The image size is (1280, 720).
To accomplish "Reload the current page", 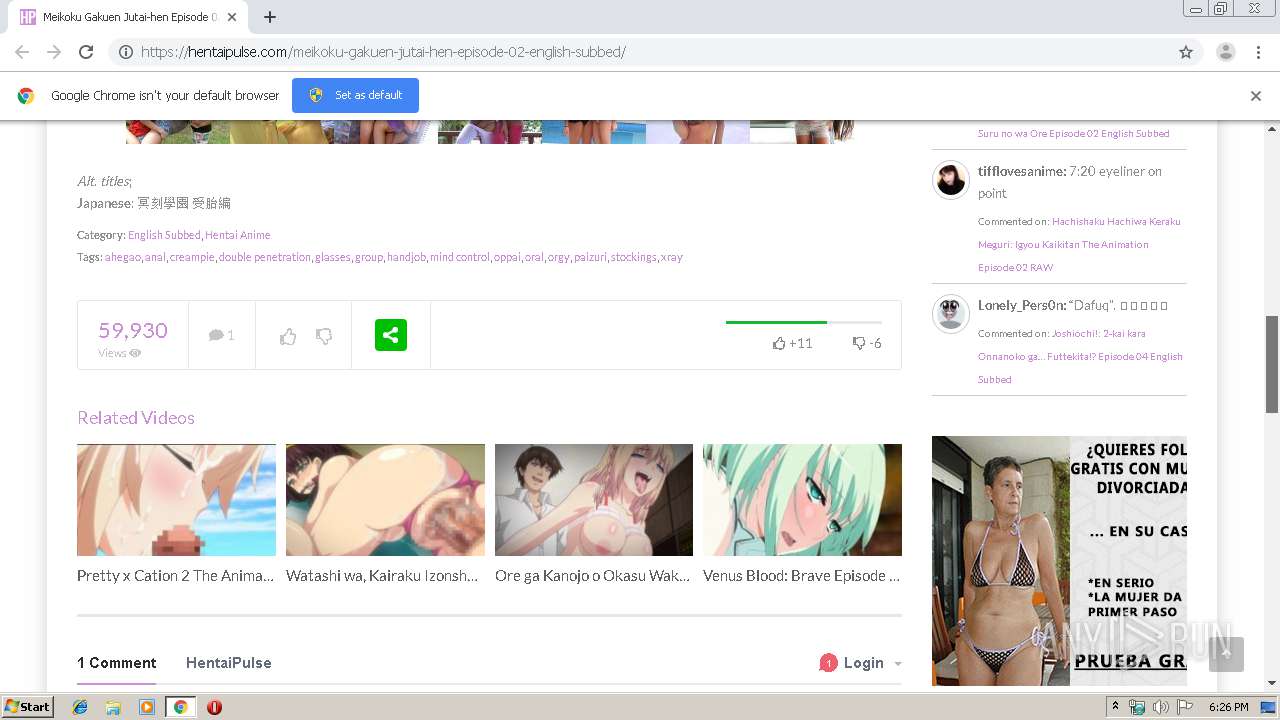I will 86,52.
